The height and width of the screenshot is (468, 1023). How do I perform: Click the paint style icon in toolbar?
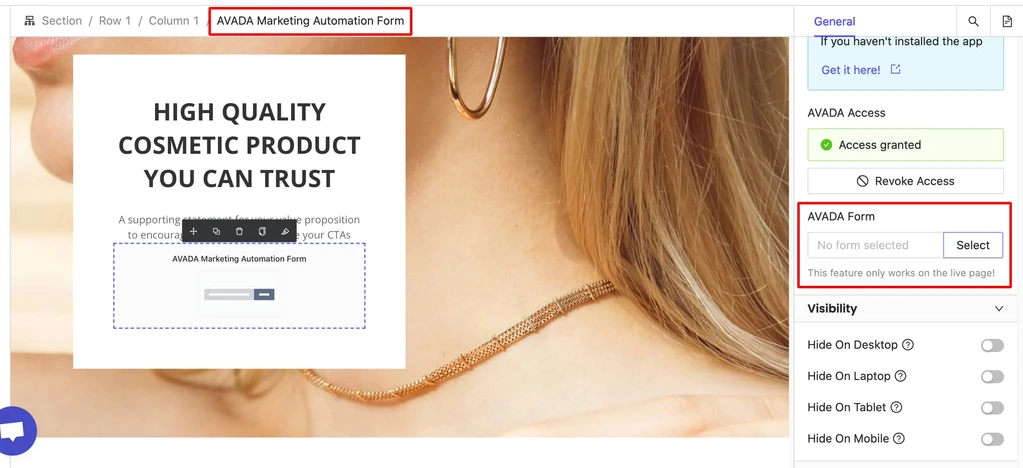click(284, 232)
